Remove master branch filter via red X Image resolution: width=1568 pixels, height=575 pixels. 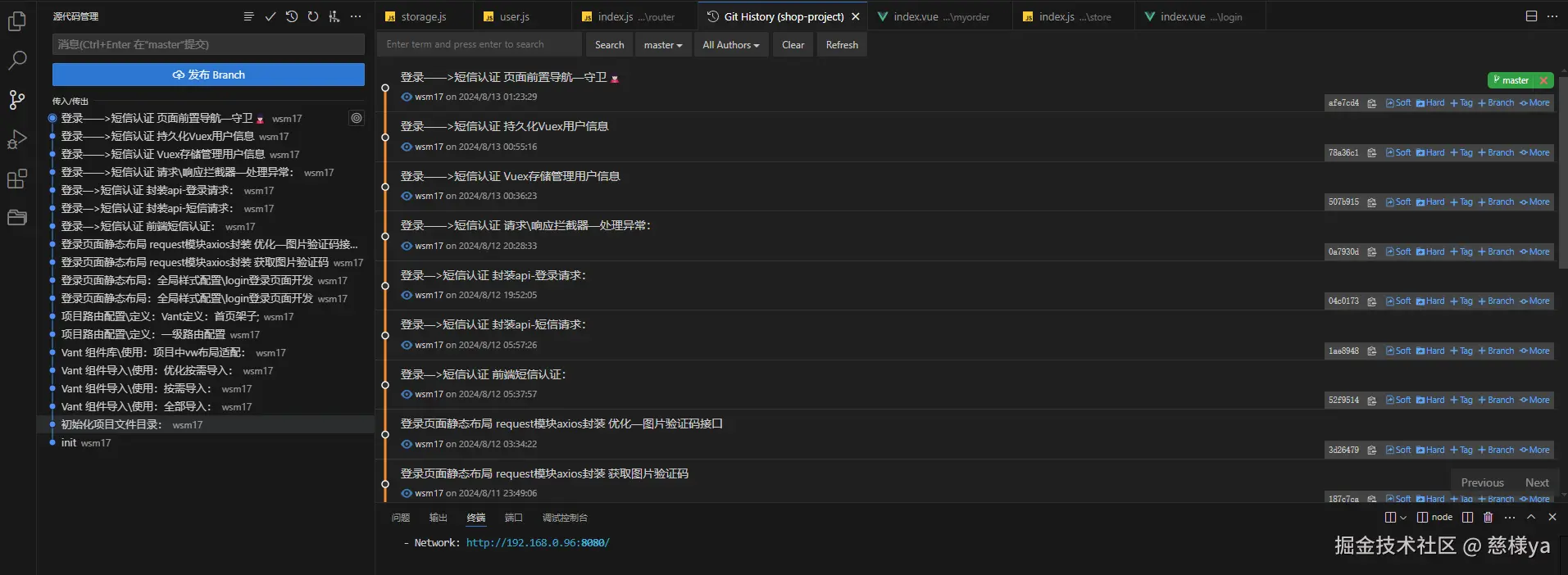click(x=1543, y=80)
